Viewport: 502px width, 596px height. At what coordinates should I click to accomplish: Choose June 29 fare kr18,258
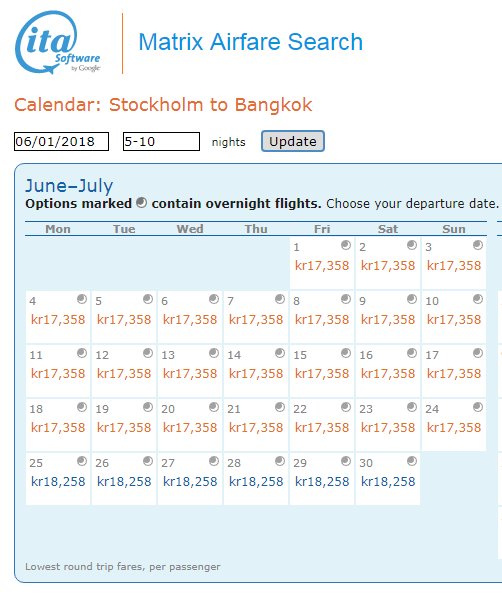click(322, 482)
